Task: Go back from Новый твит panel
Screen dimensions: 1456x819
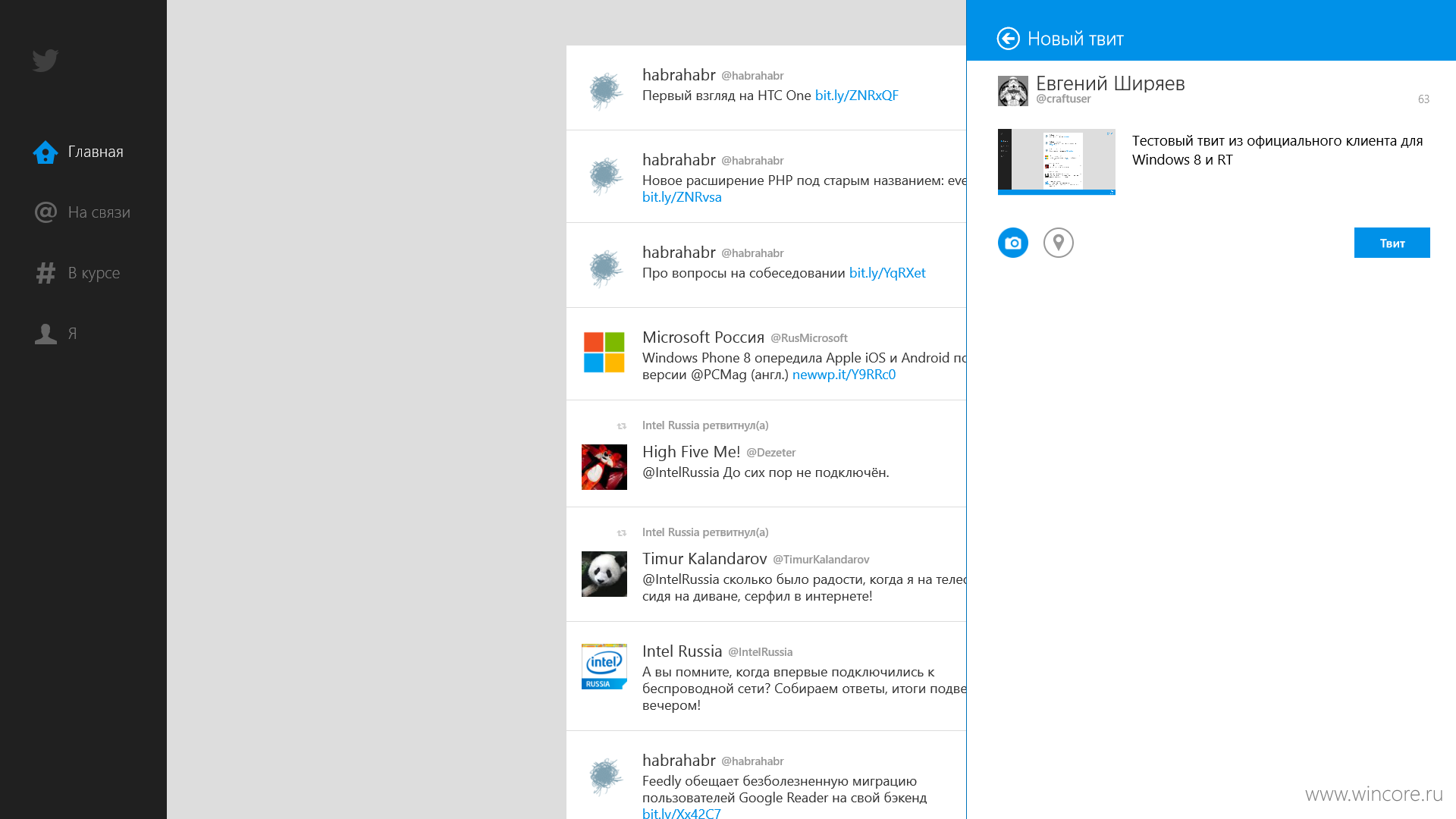Action: [x=1008, y=39]
